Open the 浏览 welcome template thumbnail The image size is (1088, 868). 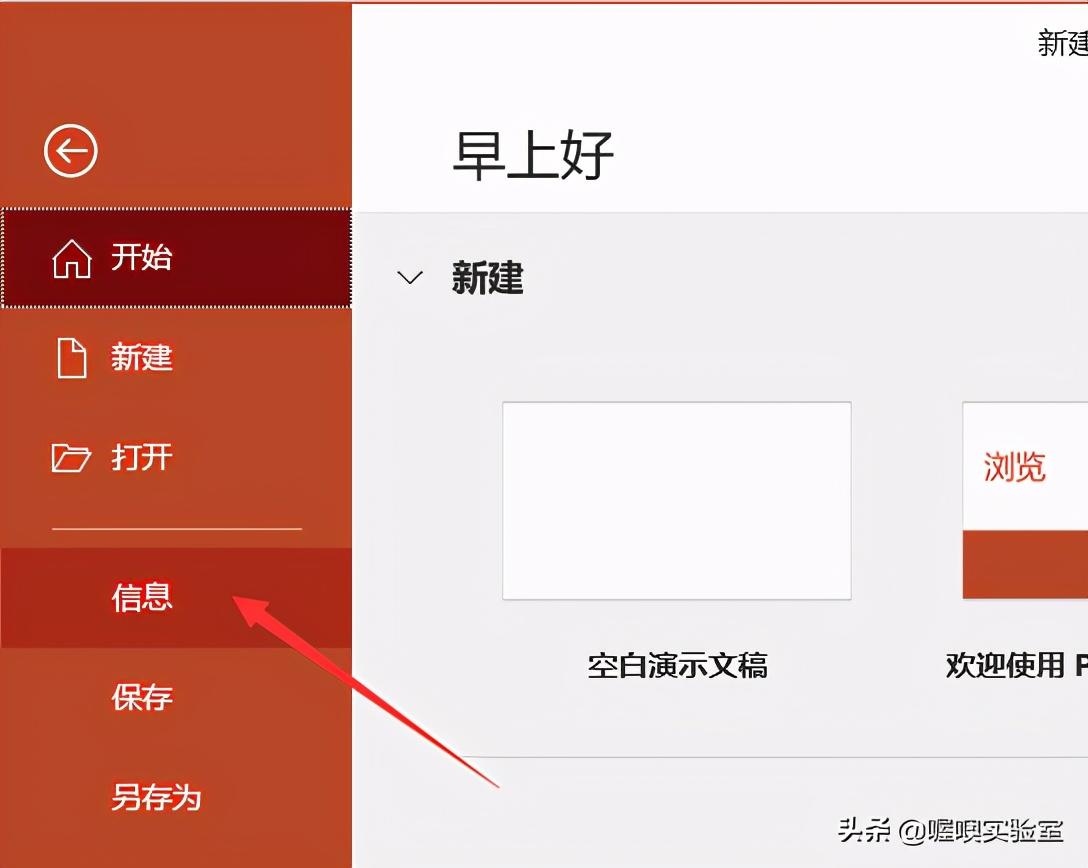pyautogui.click(x=1025, y=500)
